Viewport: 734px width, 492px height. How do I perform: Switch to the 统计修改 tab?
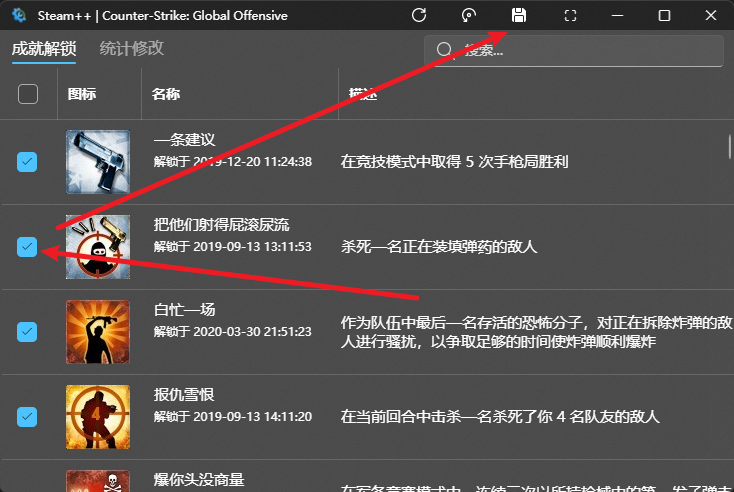[x=132, y=48]
